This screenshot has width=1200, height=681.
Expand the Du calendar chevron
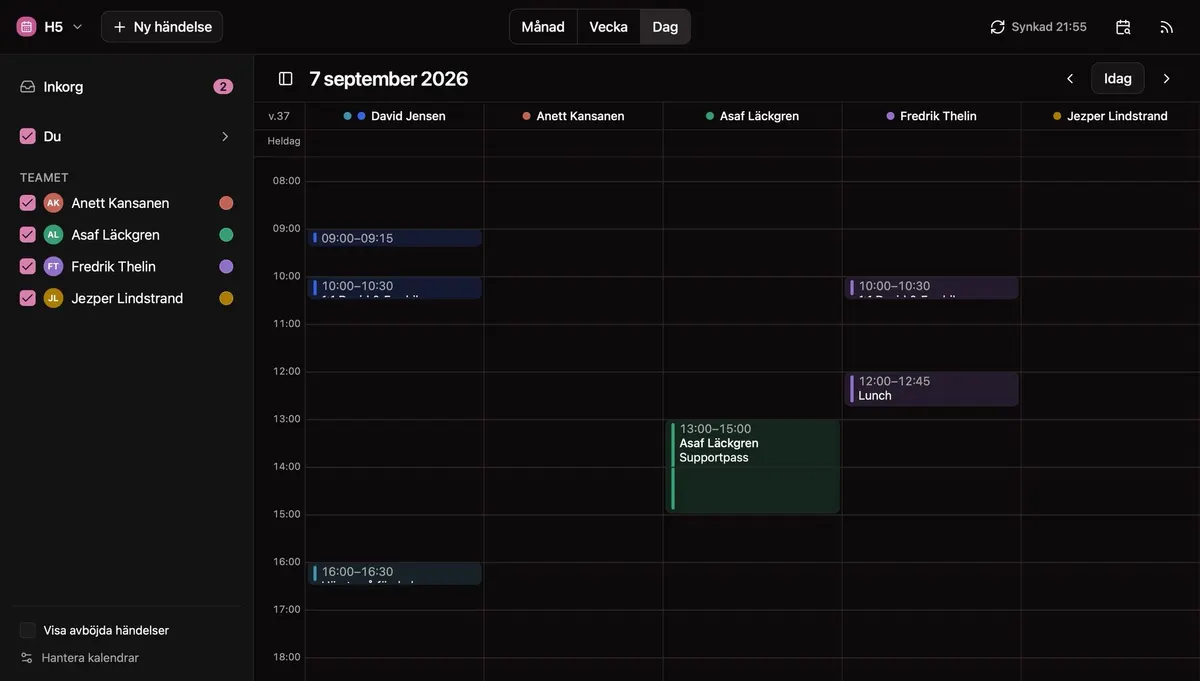(x=225, y=136)
